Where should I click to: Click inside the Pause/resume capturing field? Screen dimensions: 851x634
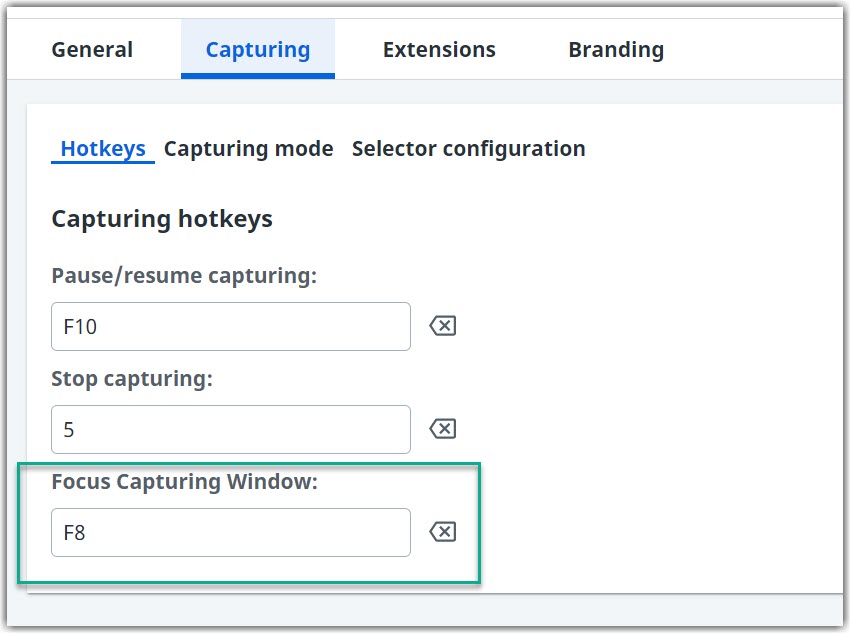click(x=230, y=326)
